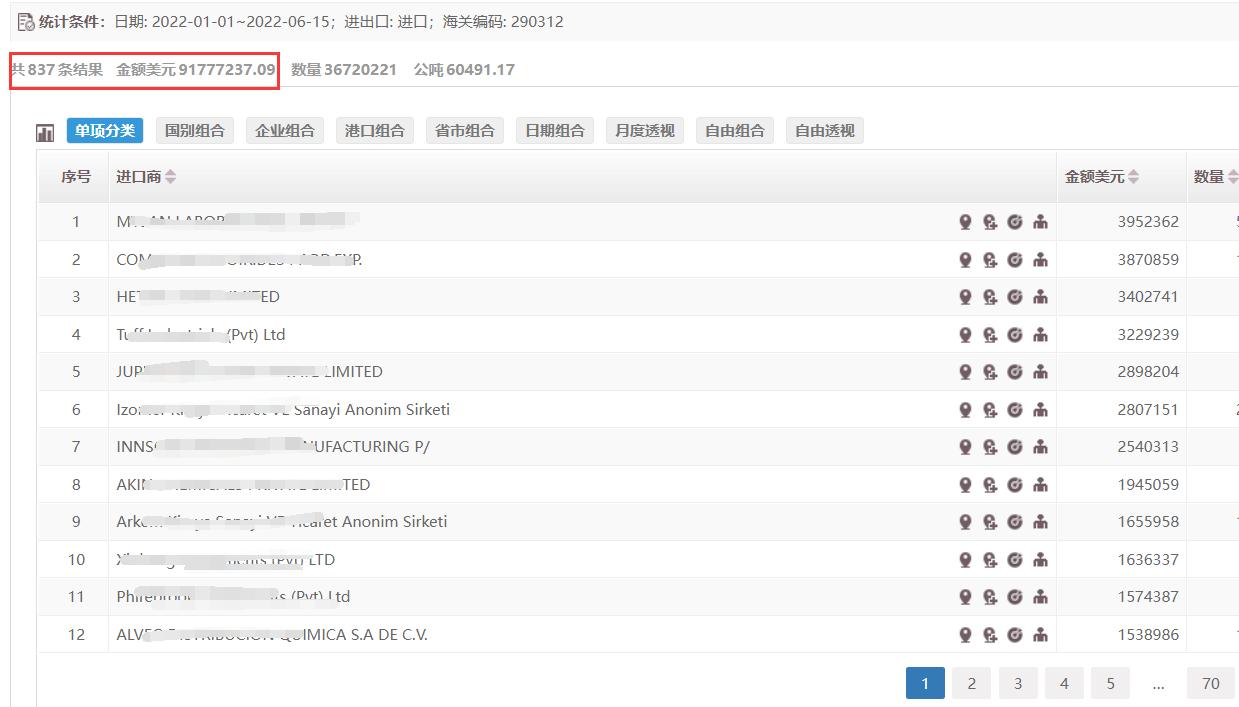Click the location pin icon in row 1
Image resolution: width=1239 pixels, height=707 pixels.
965,222
